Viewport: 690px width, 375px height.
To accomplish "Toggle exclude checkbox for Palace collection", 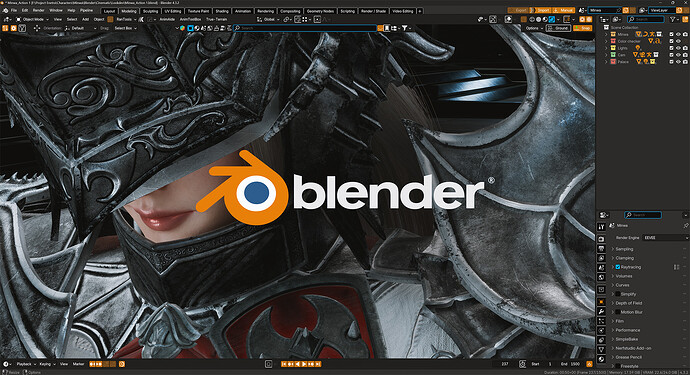I will pos(672,62).
